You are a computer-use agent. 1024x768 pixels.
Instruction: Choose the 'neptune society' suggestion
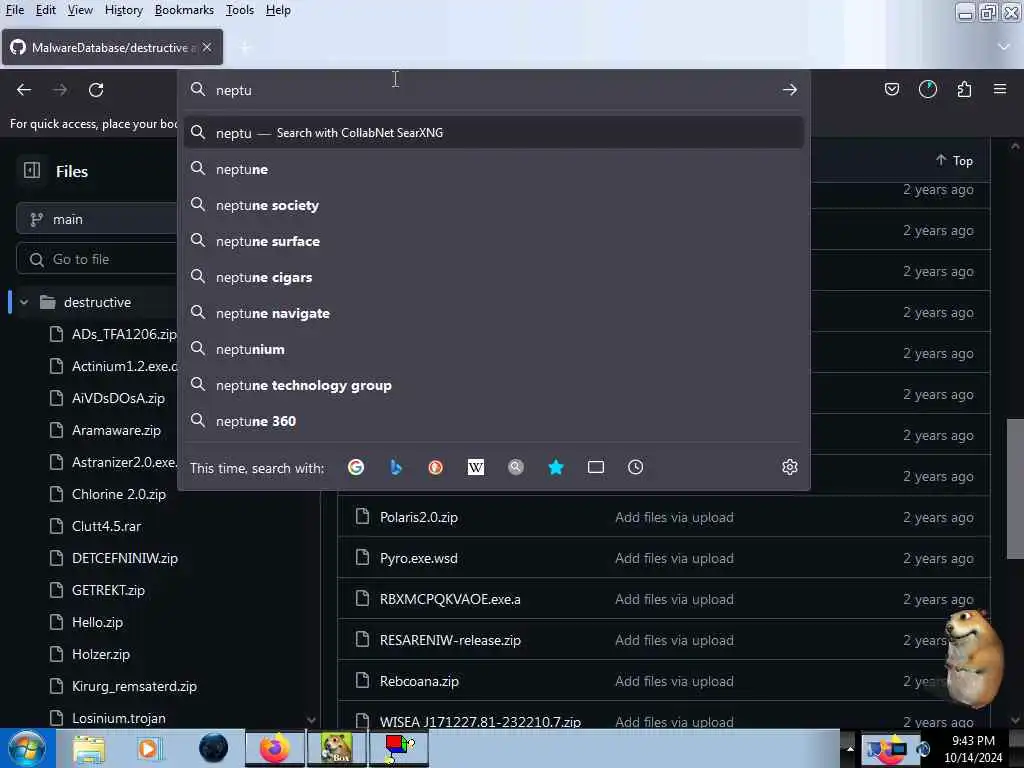click(x=494, y=205)
